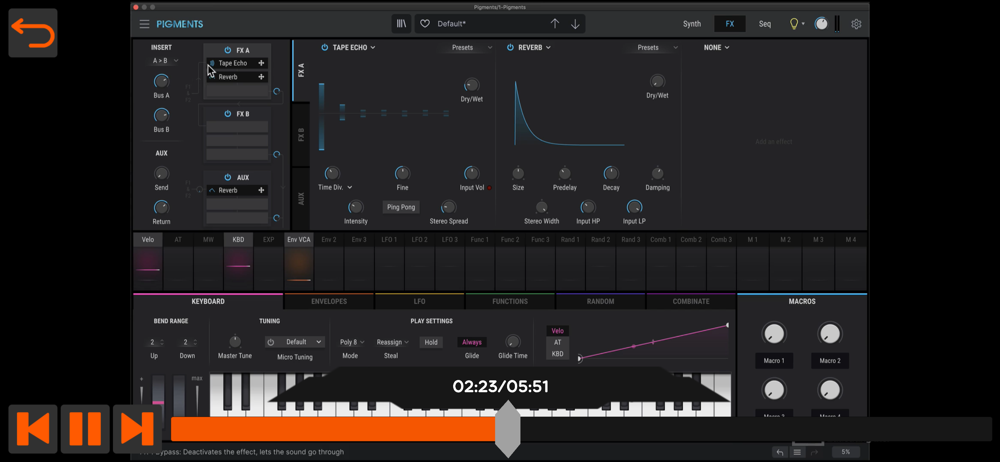
Task: Open the Pigments hamburger menu
Action: click(x=145, y=24)
